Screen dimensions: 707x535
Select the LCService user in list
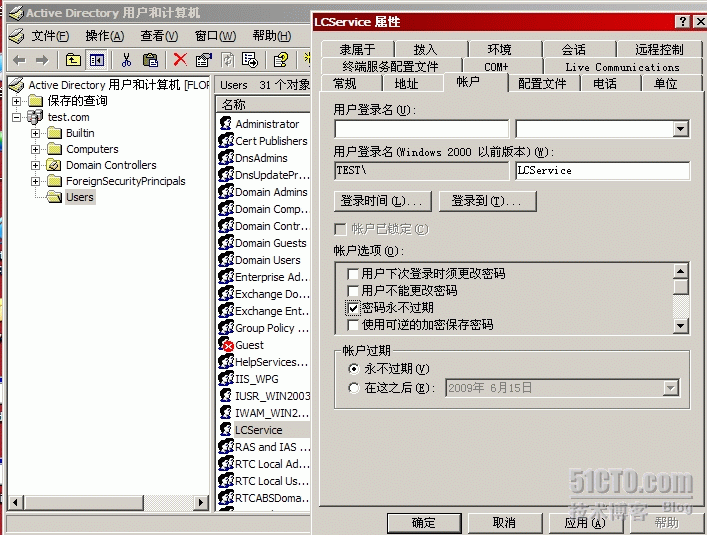259,430
